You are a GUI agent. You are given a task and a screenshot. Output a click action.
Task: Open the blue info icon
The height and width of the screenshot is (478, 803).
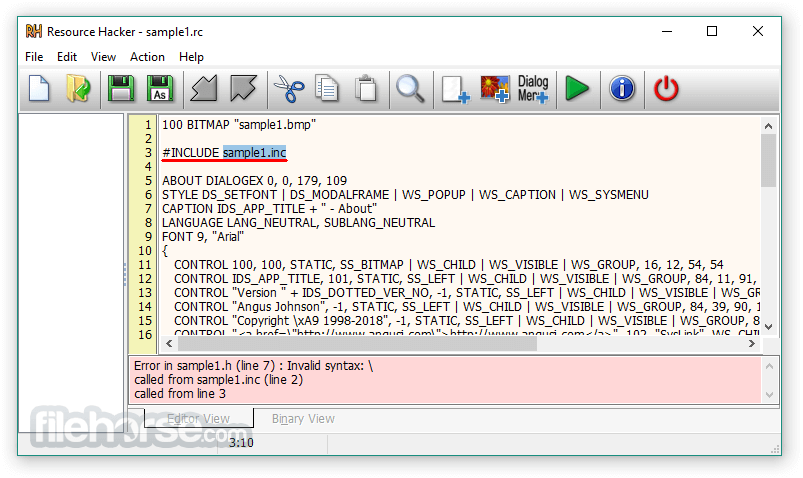click(x=622, y=89)
